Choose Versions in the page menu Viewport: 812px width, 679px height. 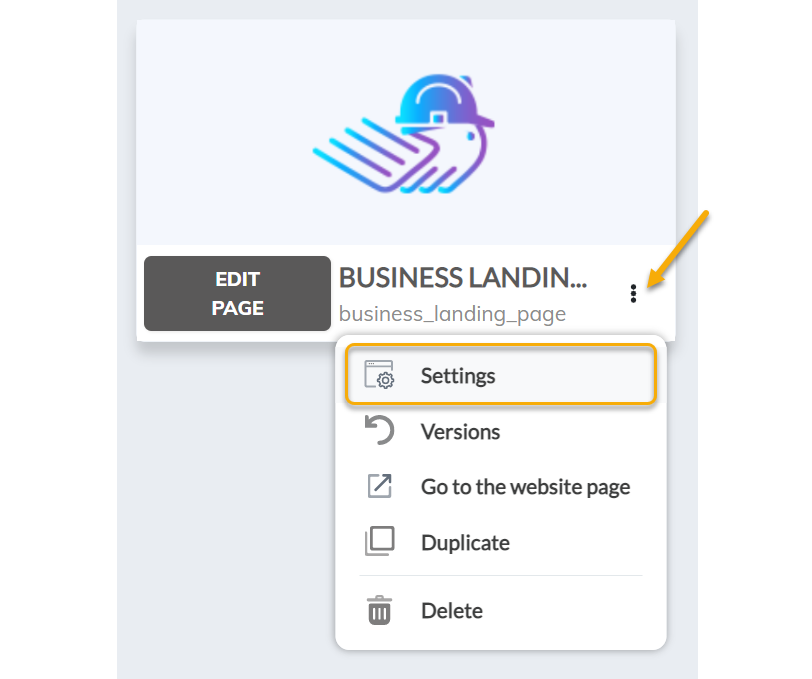point(501,431)
